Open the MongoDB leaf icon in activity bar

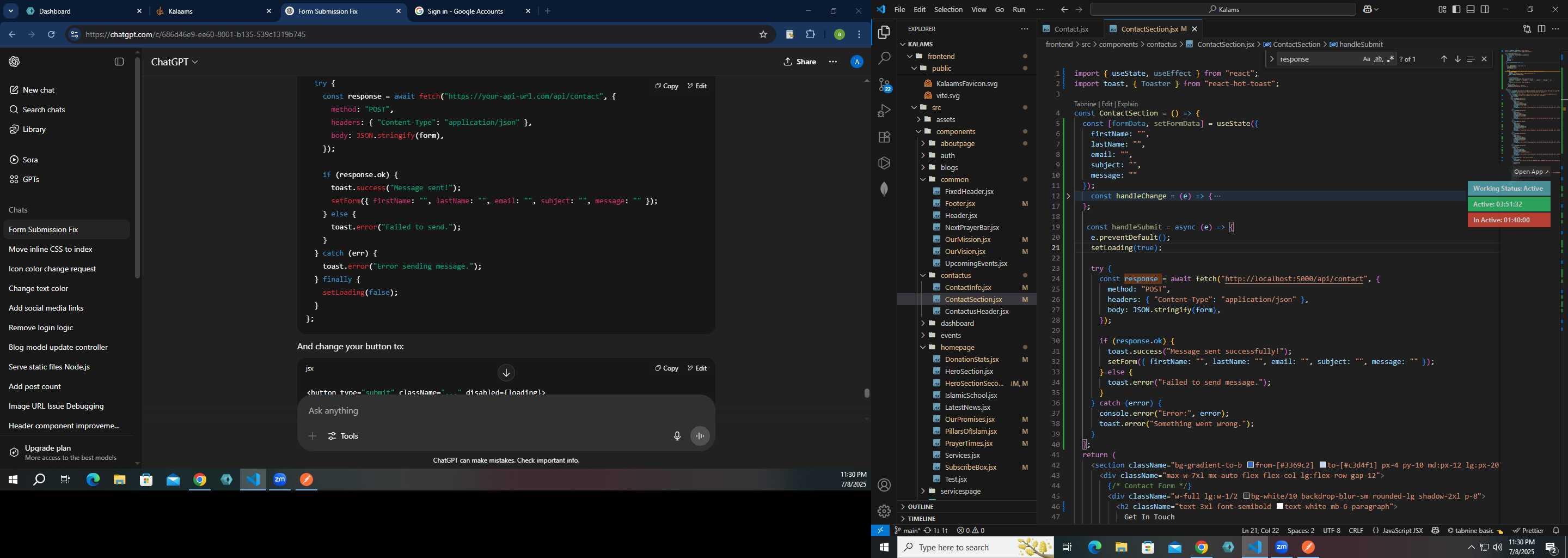click(x=884, y=189)
